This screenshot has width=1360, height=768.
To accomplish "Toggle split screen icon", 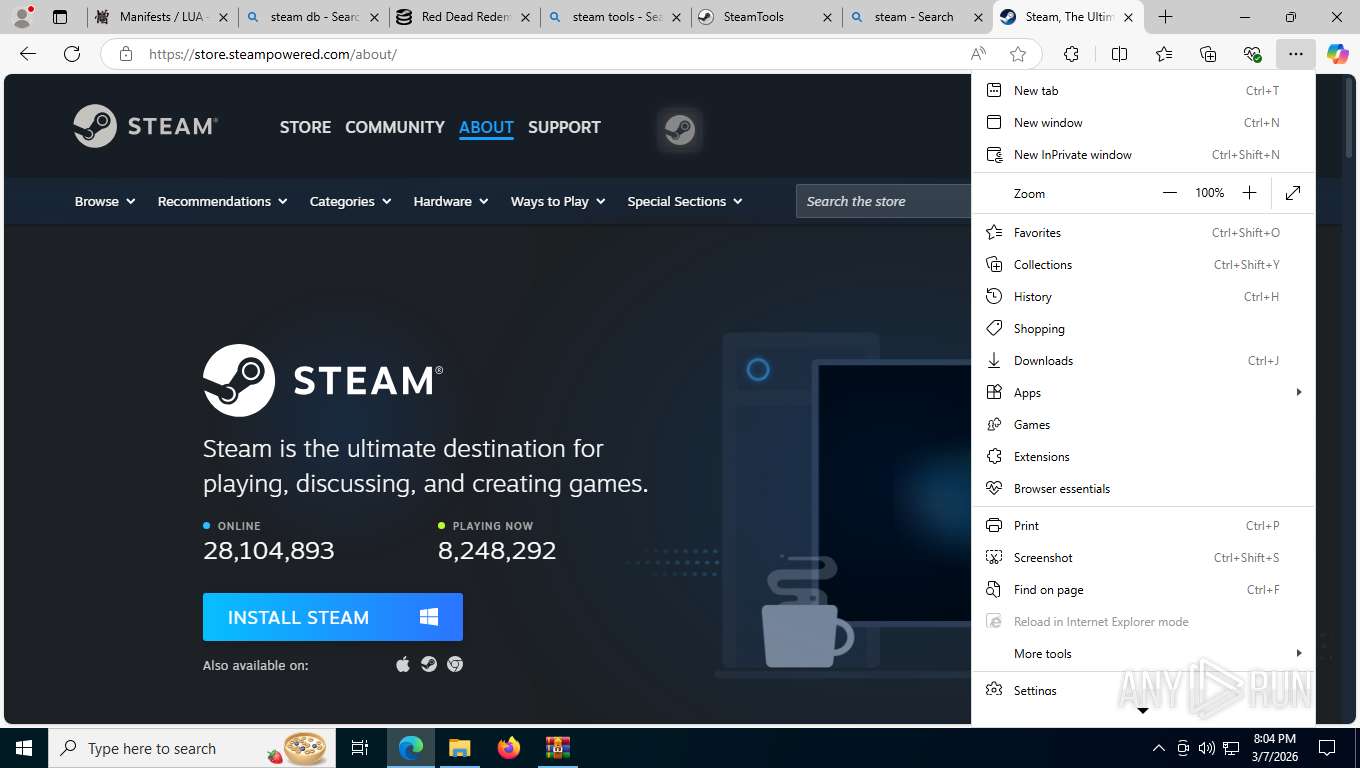I will point(1119,54).
